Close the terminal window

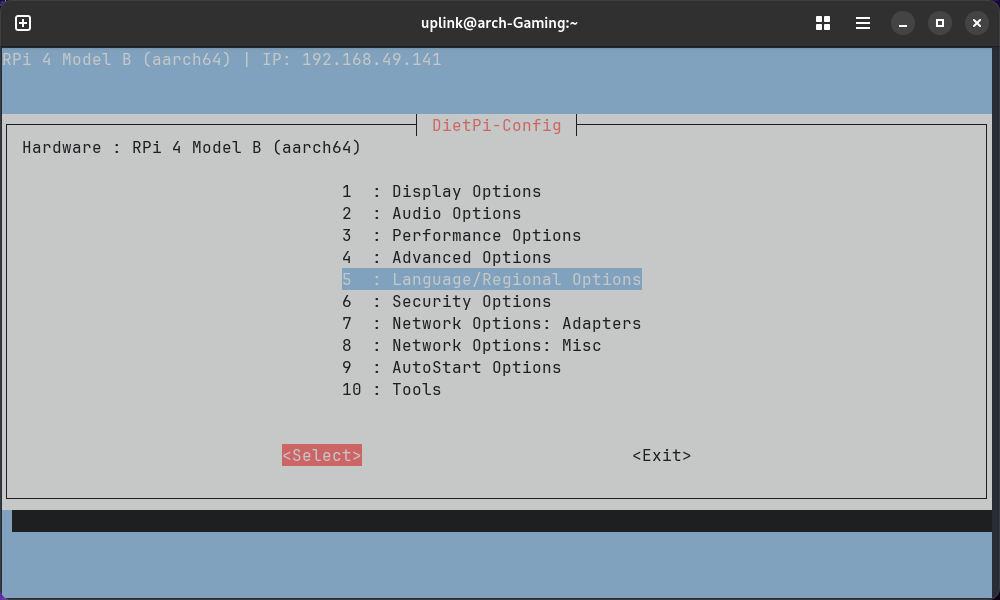[x=975, y=23]
